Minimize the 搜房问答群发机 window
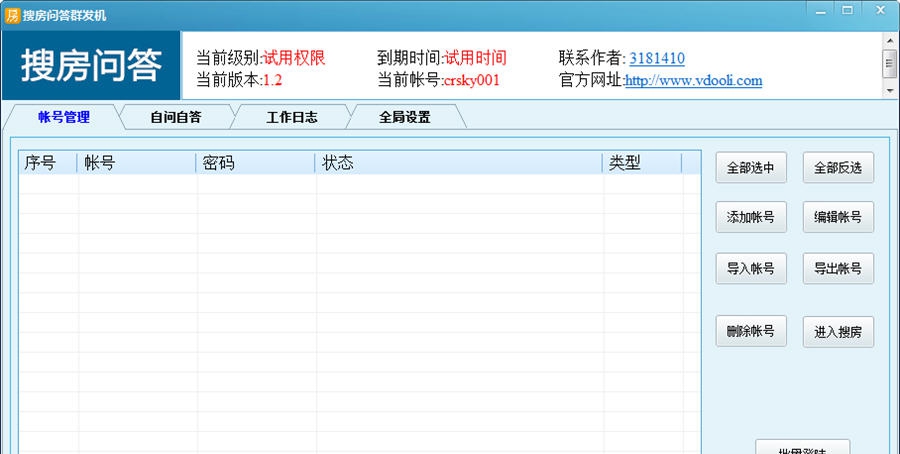This screenshot has width=900, height=454. click(821, 10)
